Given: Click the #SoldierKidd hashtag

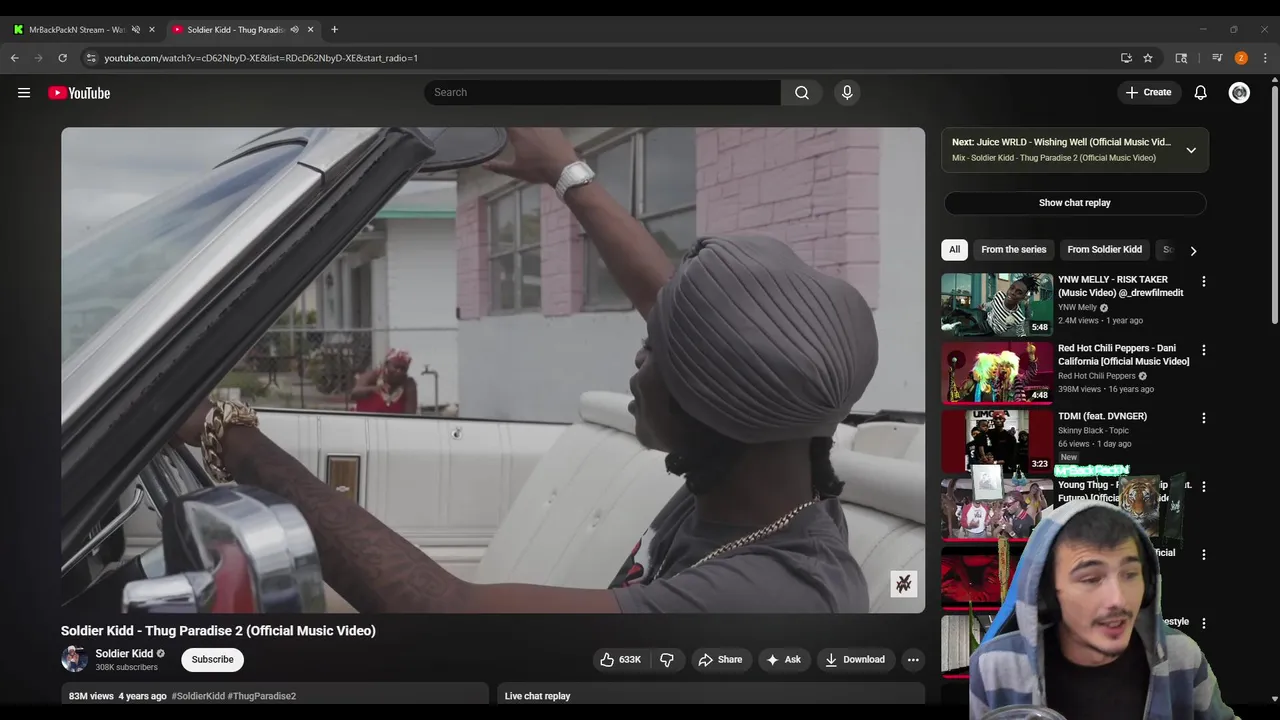Looking at the screenshot, I should pyautogui.click(x=198, y=696).
